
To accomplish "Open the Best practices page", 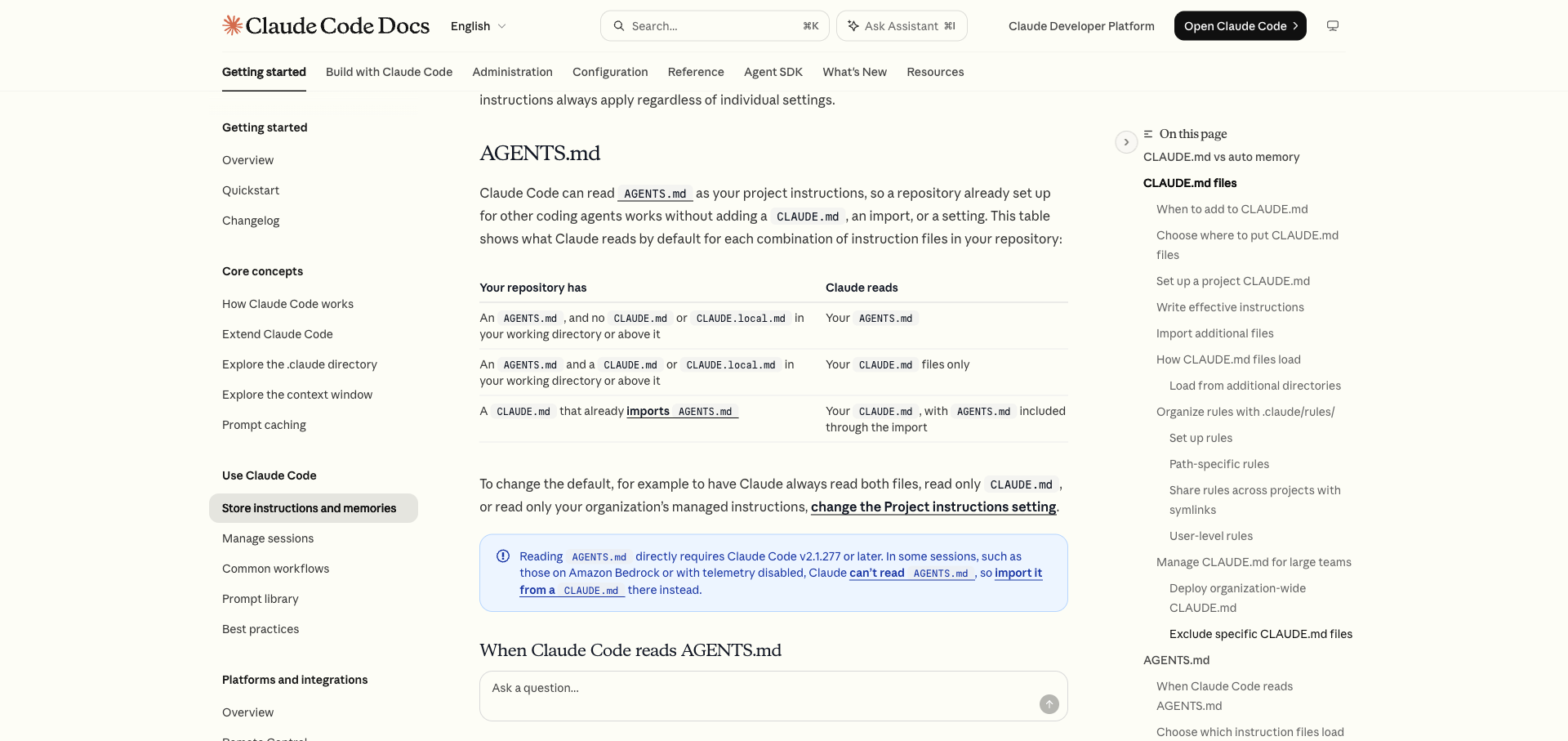I will 261,629.
